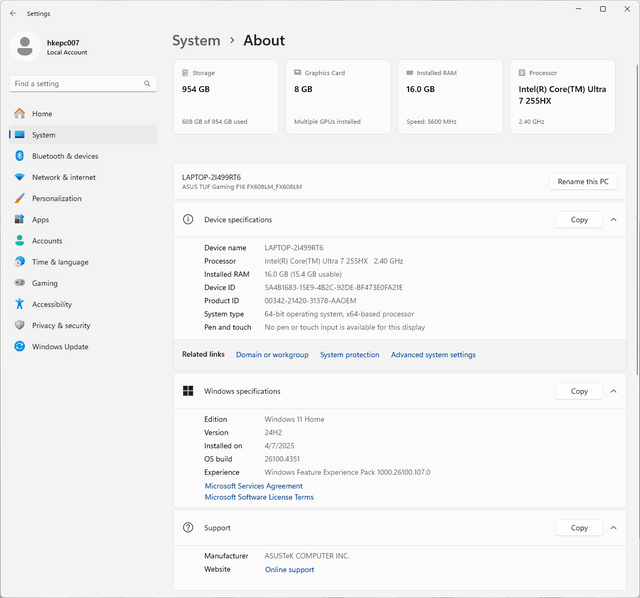This screenshot has width=640, height=598.
Task: Open the Online support link
Action: [289, 569]
